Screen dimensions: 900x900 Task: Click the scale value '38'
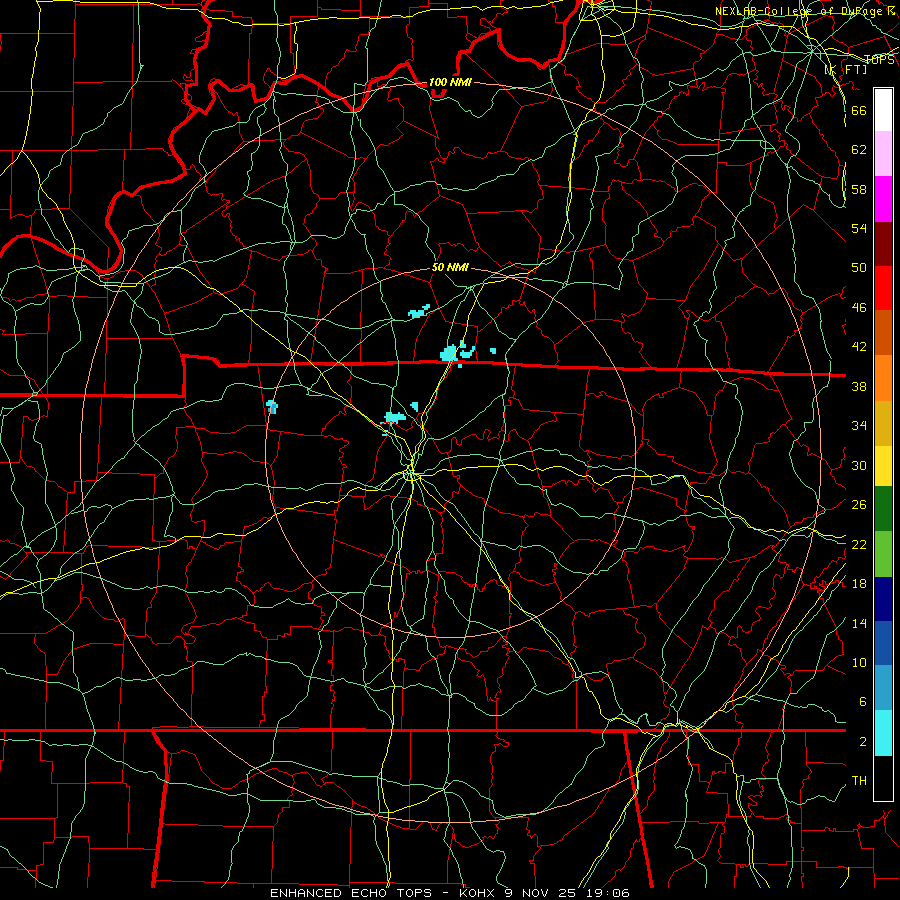[x=859, y=386]
